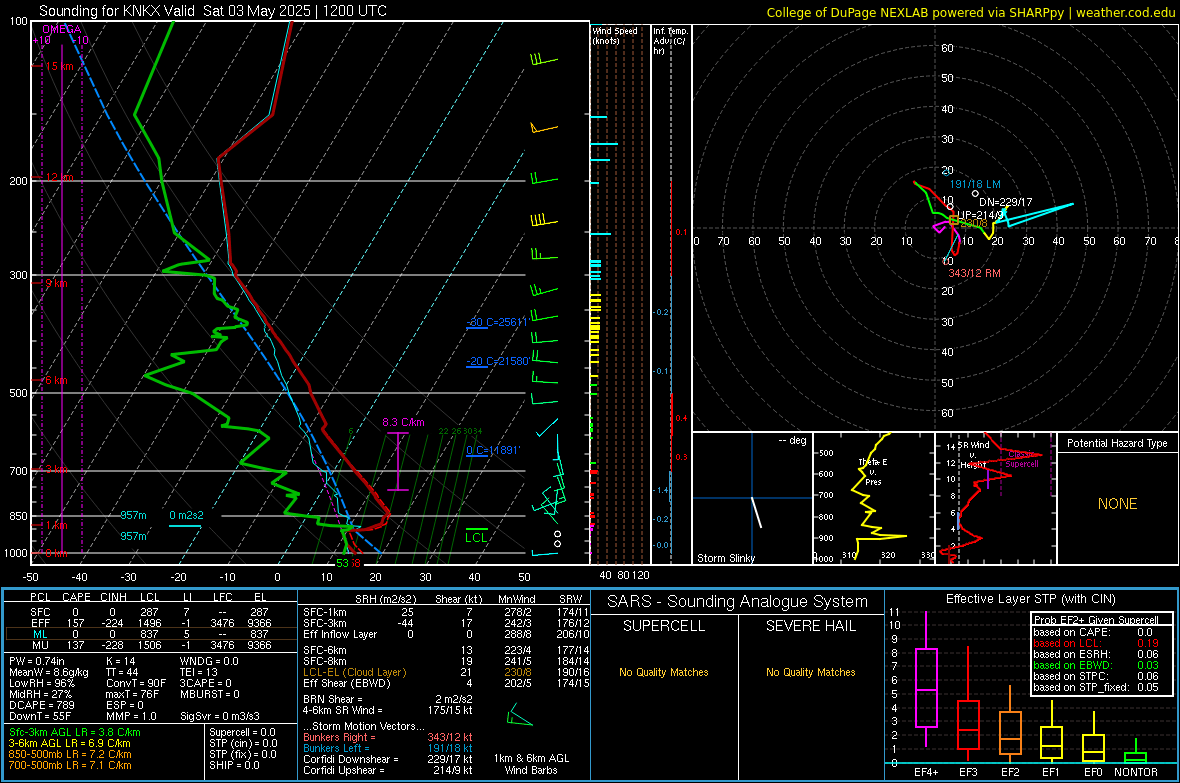Click the Sfc-3km AGL LR = 3.8 C/km line
The height and width of the screenshot is (783, 1180).
(75, 732)
